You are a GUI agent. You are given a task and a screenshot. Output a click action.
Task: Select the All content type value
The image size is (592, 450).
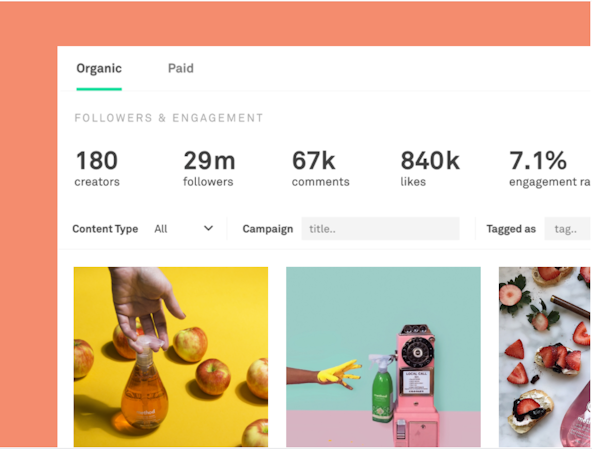[161, 229]
